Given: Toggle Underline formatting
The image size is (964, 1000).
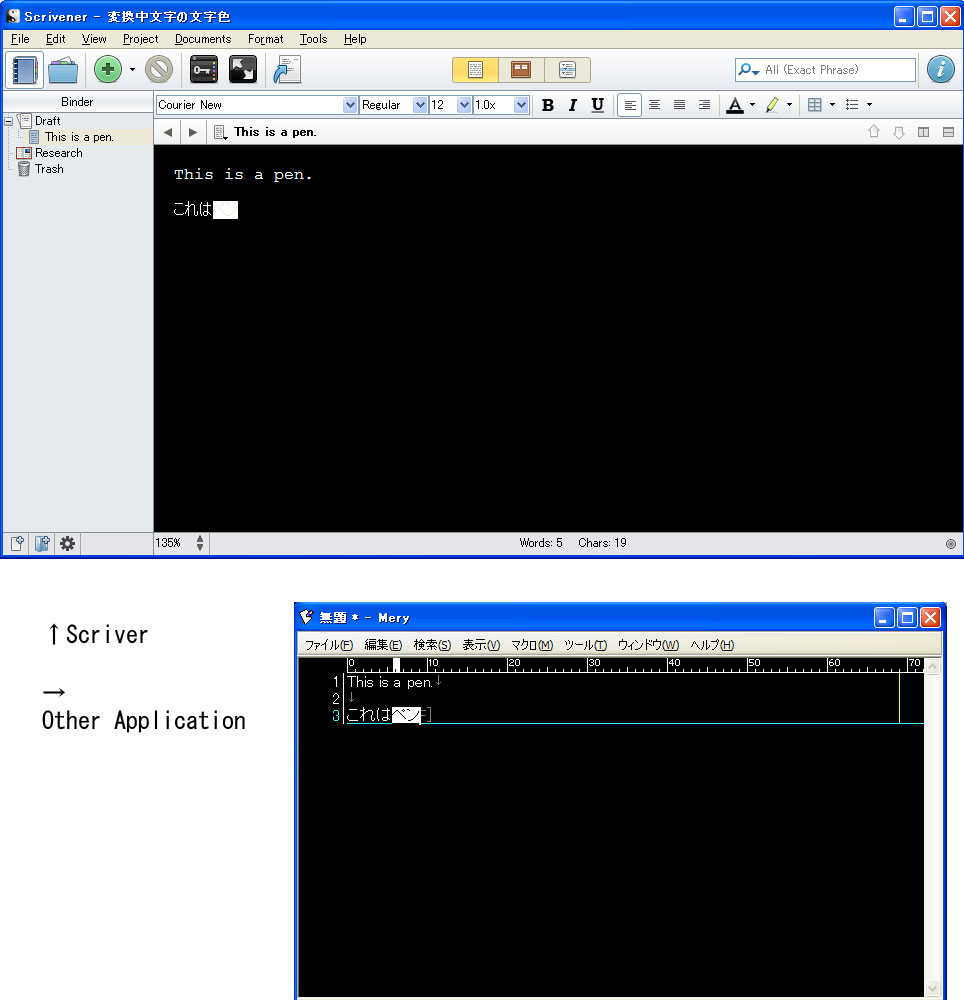Looking at the screenshot, I should 597,105.
